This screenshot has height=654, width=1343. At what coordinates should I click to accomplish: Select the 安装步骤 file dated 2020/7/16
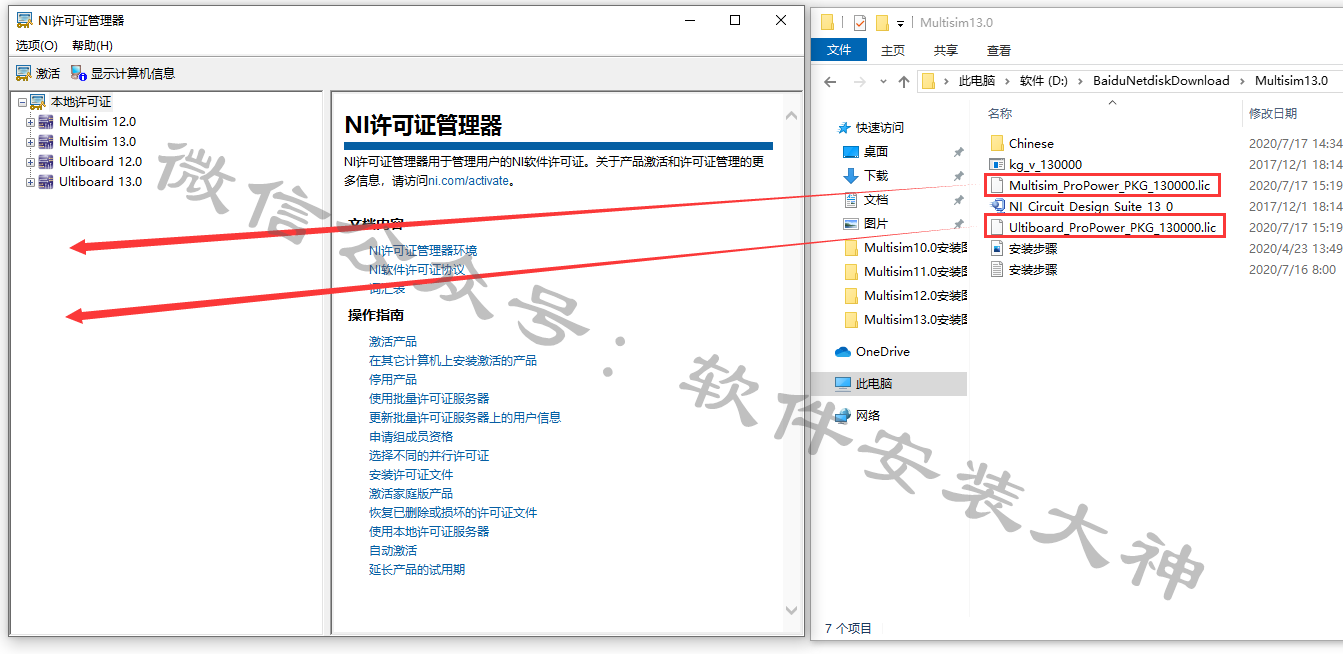(1033, 269)
